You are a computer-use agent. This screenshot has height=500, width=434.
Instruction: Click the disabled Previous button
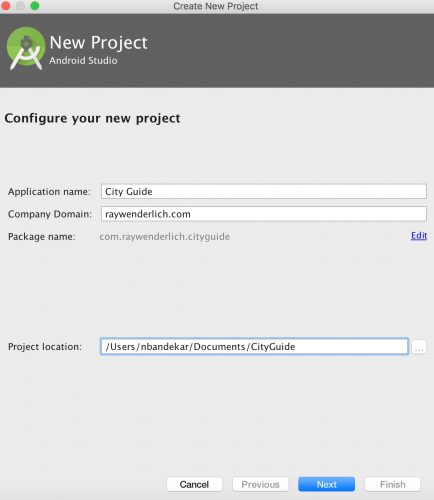[260, 484]
